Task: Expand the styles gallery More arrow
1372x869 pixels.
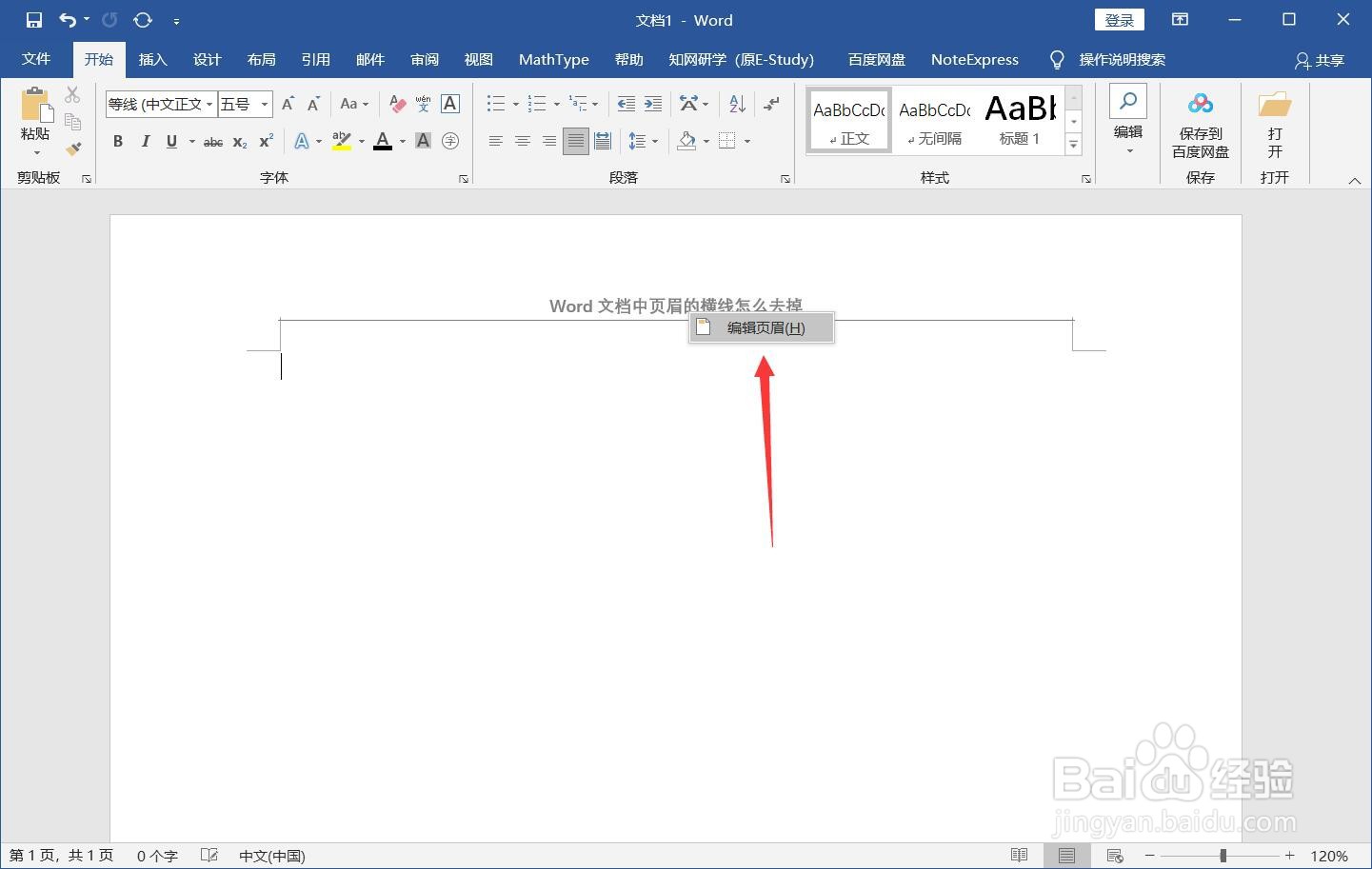Action: tap(1073, 145)
